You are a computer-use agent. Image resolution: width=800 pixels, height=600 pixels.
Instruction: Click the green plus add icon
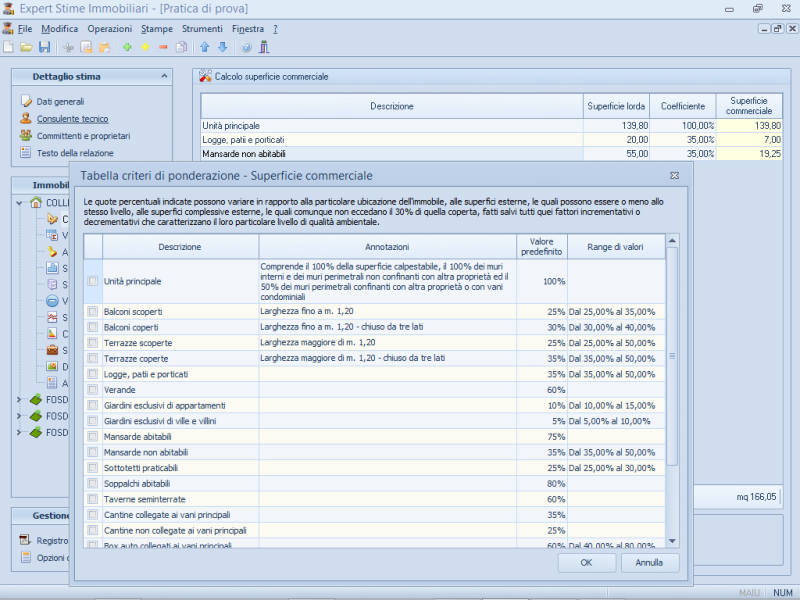[127, 47]
